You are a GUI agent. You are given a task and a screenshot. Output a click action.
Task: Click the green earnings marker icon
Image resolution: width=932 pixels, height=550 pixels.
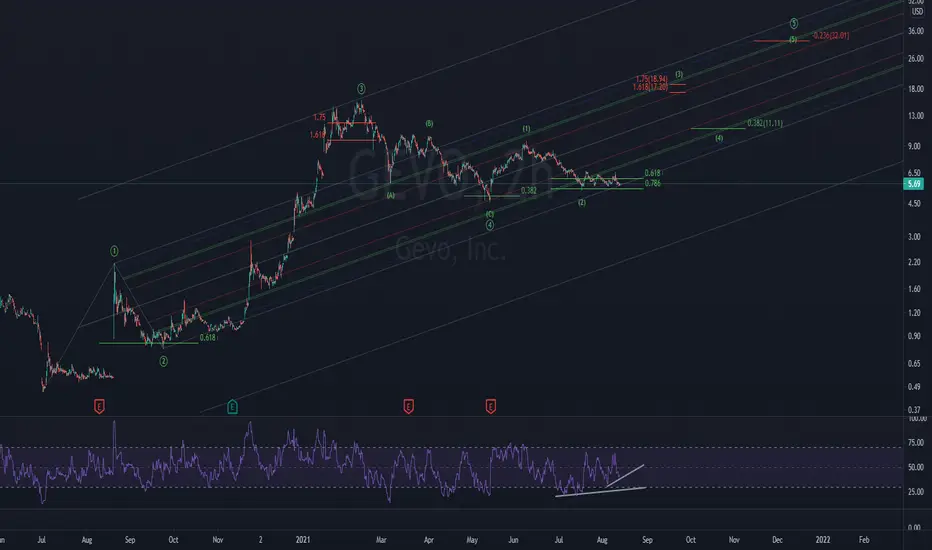232,407
